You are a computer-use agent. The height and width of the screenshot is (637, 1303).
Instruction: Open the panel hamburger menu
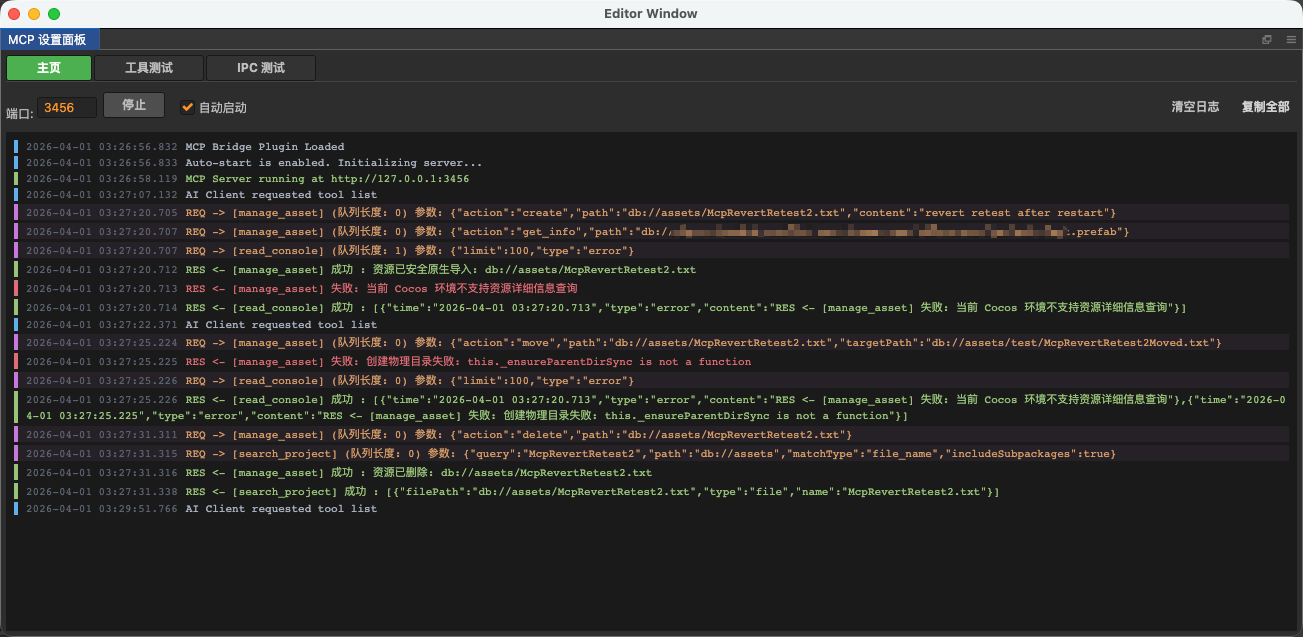point(1290,40)
